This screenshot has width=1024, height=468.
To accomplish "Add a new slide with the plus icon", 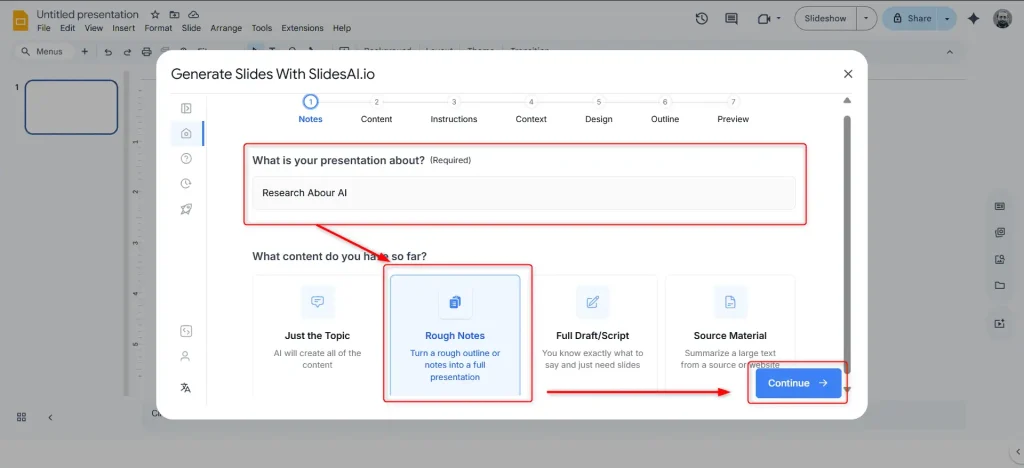I will [x=84, y=52].
